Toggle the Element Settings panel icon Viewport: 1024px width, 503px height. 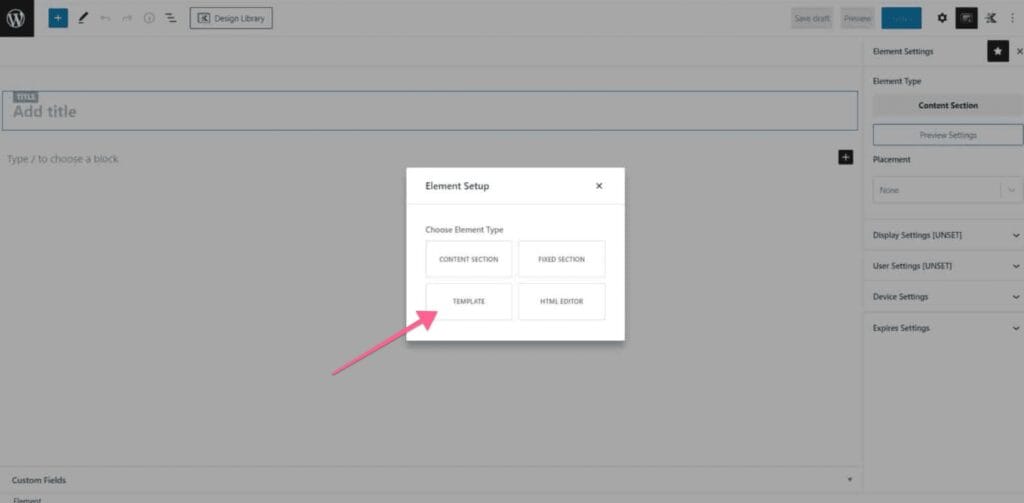point(966,18)
